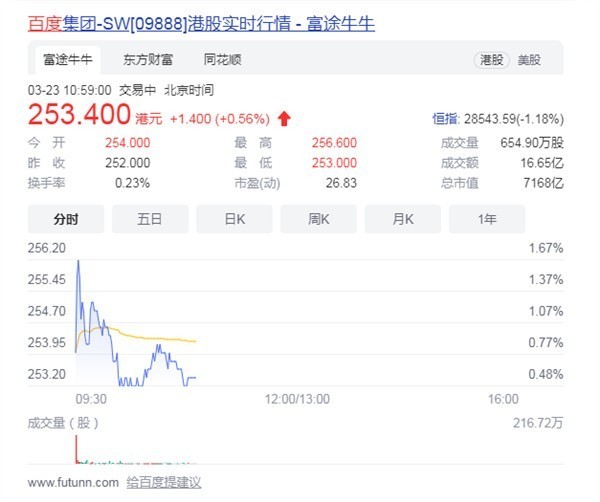Image resolution: width=600 pixels, height=502 pixels.
Task: Switch to the 同花顺 source tab
Action: [223, 60]
